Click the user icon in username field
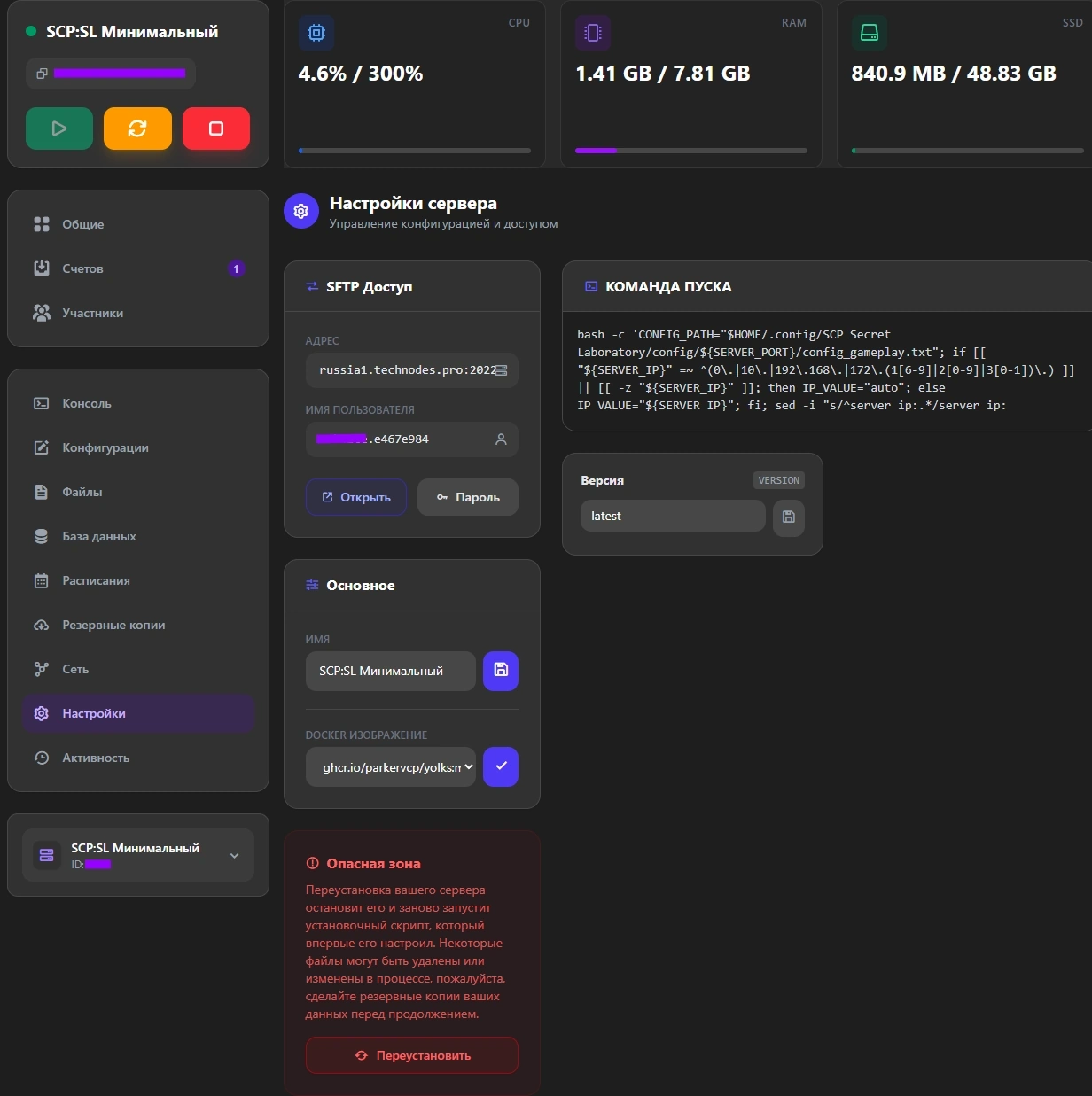 (x=501, y=439)
